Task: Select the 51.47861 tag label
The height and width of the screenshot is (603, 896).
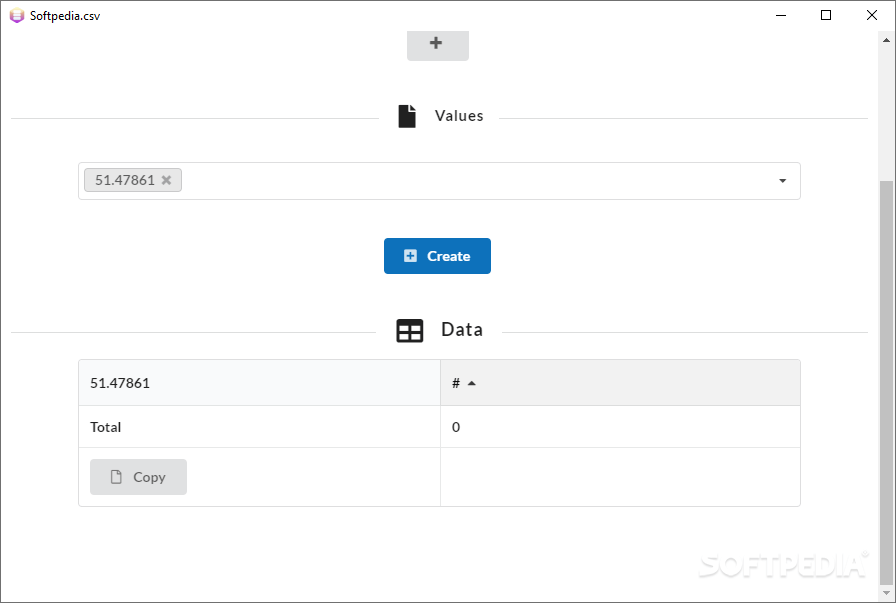Action: click(125, 181)
